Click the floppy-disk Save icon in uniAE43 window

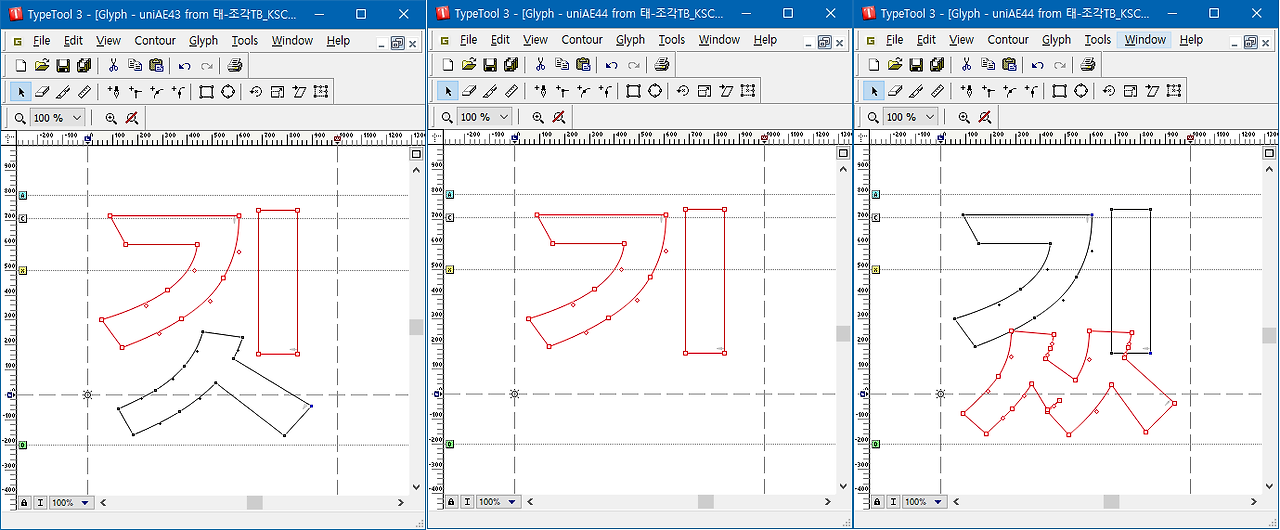click(63, 65)
